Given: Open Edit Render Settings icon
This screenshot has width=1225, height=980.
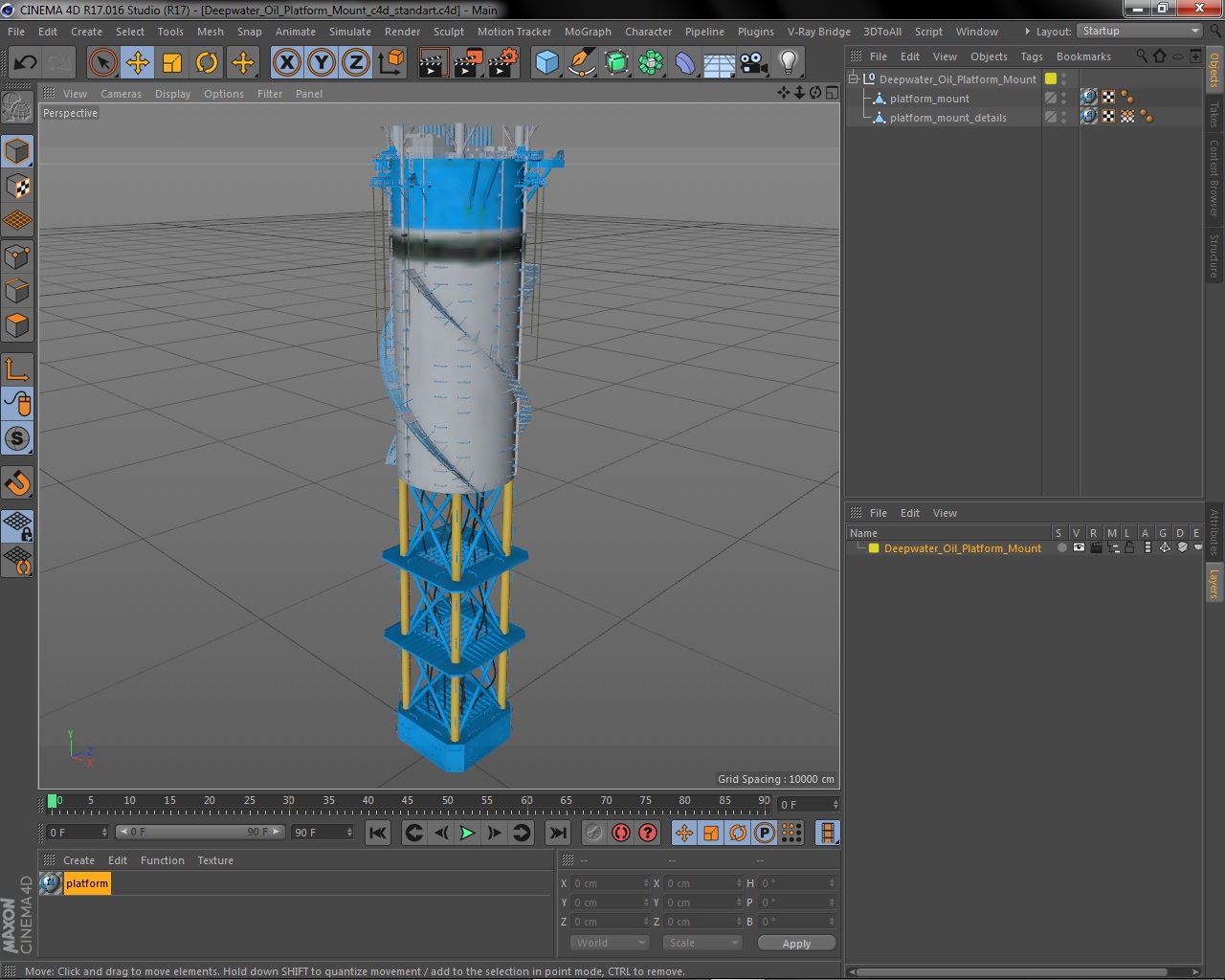Looking at the screenshot, I should [503, 63].
